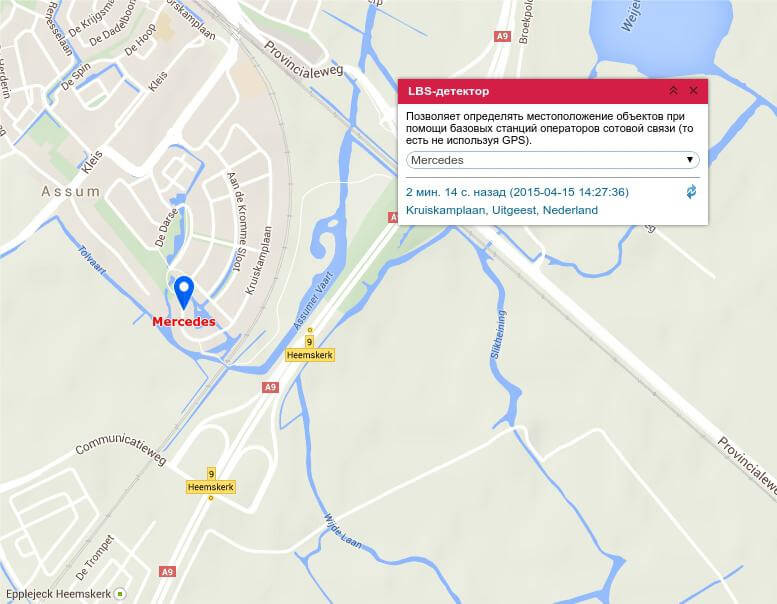
Task: Close the LBS-детектор panel
Action: click(693, 91)
